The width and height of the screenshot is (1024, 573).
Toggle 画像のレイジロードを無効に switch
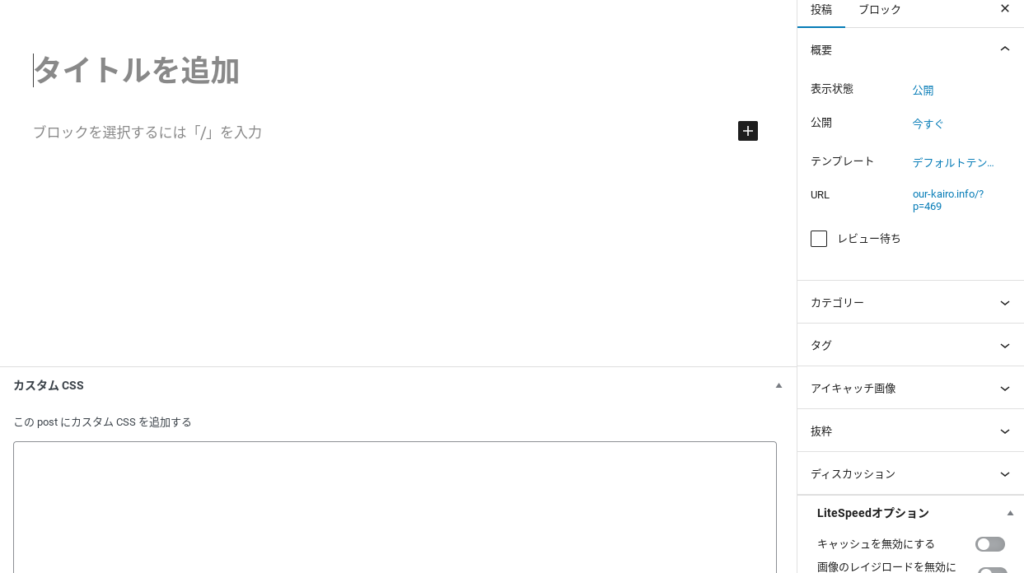pyautogui.click(x=990, y=570)
